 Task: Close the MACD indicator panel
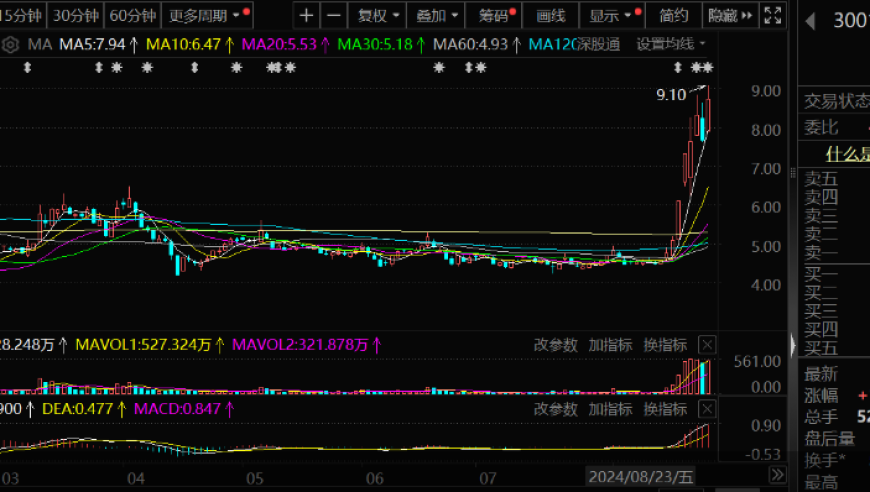[707, 408]
